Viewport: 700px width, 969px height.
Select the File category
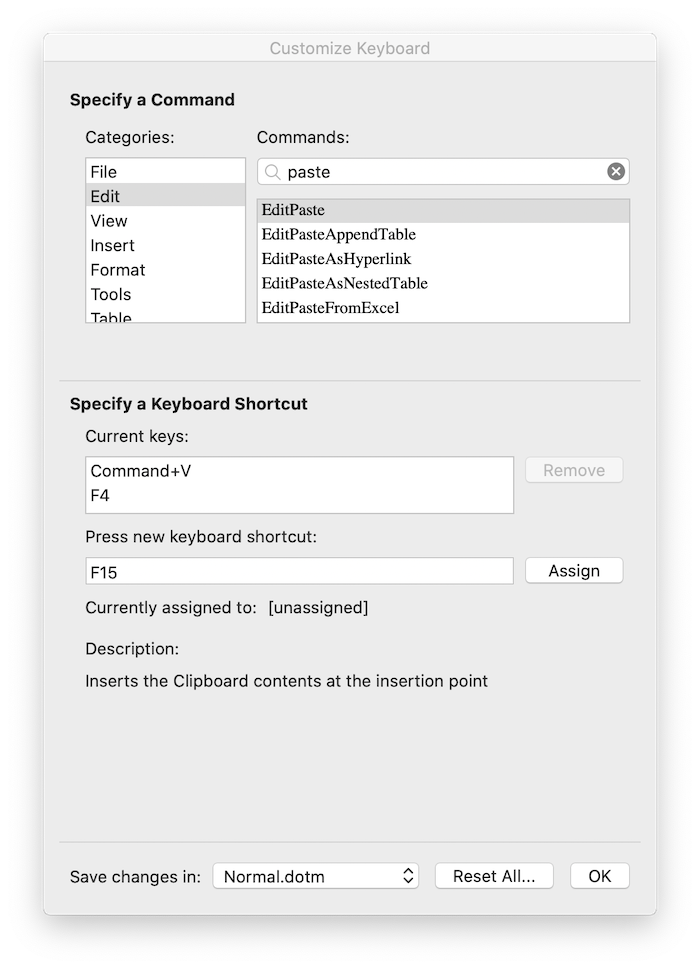[x=166, y=171]
